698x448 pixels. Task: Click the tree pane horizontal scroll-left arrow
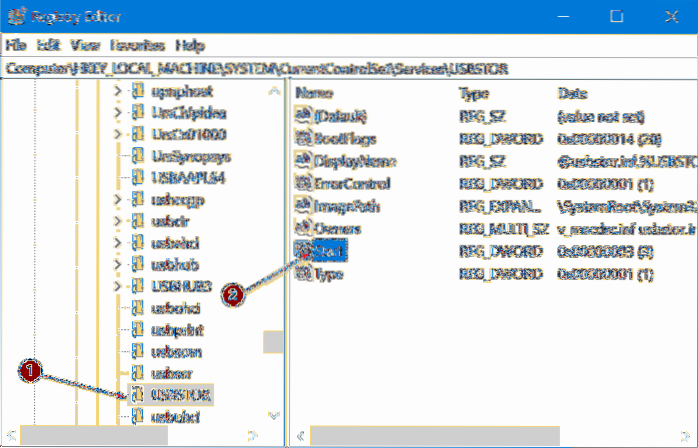click(11, 435)
